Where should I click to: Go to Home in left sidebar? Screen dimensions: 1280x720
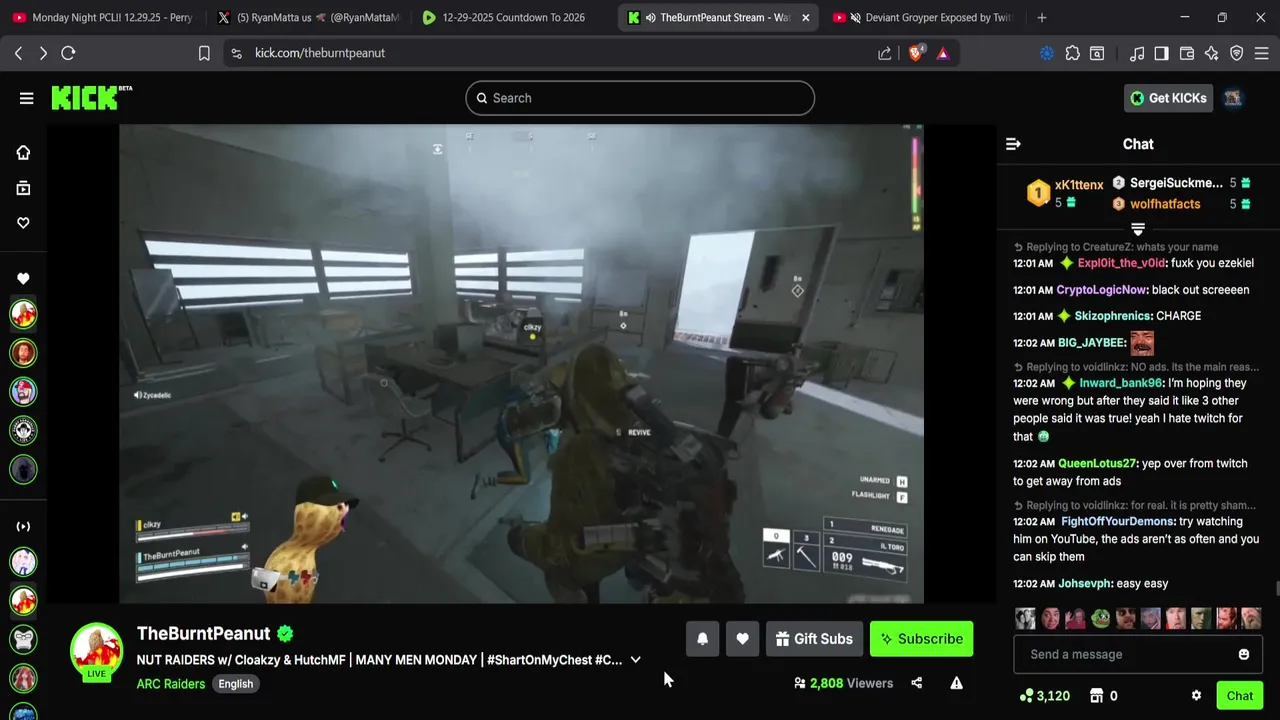click(x=23, y=153)
